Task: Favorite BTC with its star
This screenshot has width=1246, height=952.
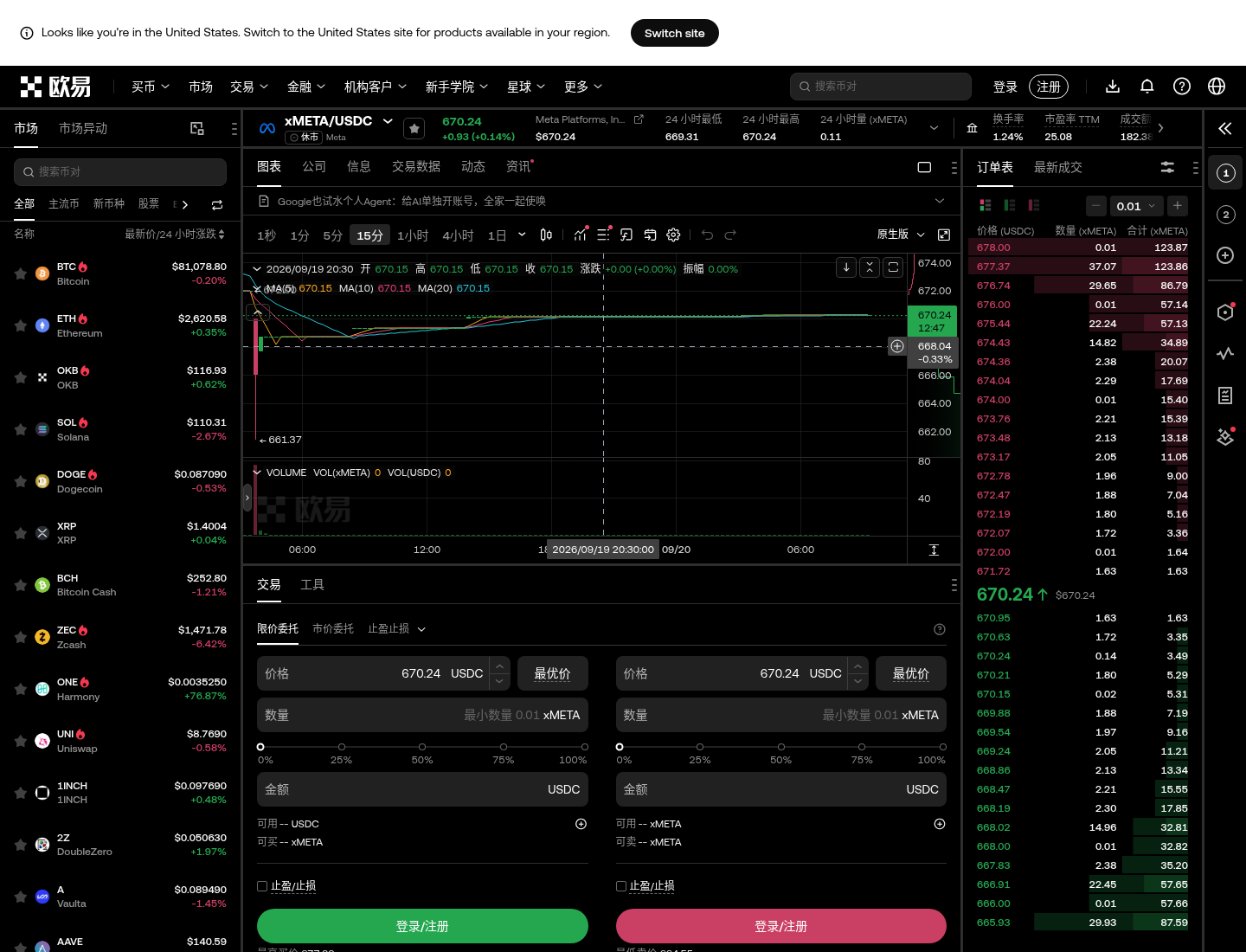Action: [20, 273]
